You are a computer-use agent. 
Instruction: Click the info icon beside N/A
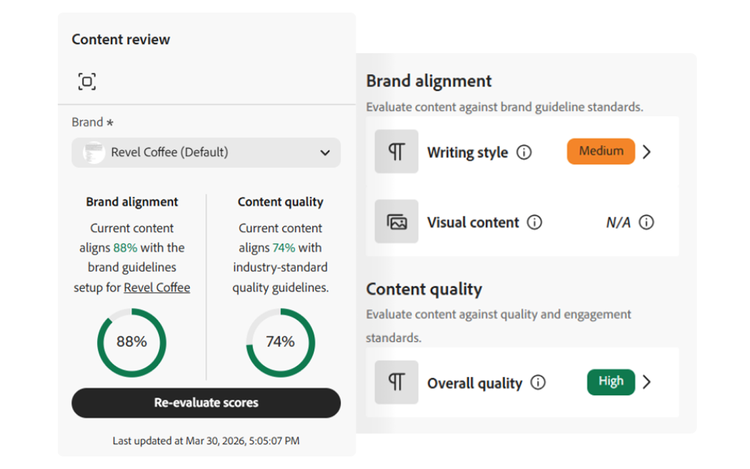click(x=647, y=223)
